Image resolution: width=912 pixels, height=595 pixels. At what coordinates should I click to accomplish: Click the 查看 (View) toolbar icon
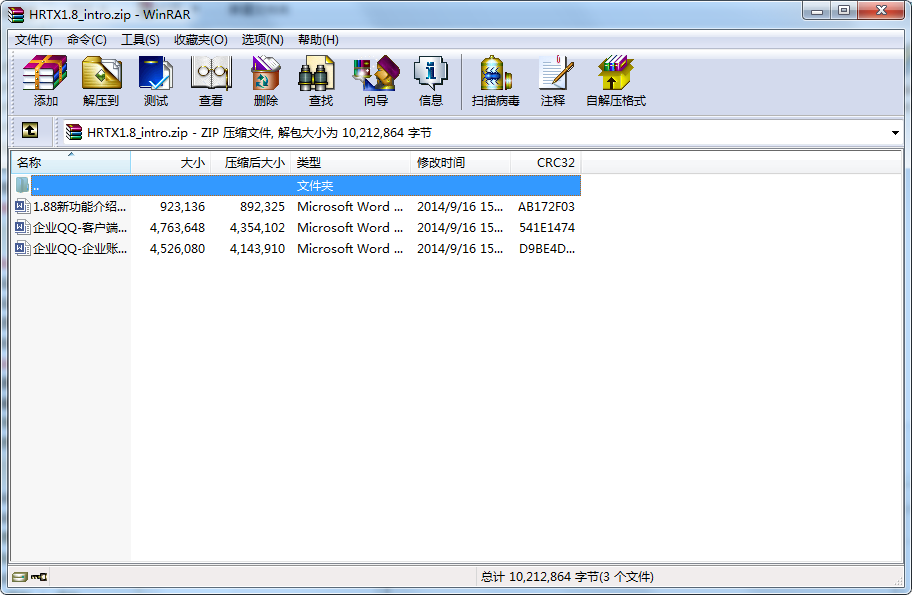tap(211, 81)
